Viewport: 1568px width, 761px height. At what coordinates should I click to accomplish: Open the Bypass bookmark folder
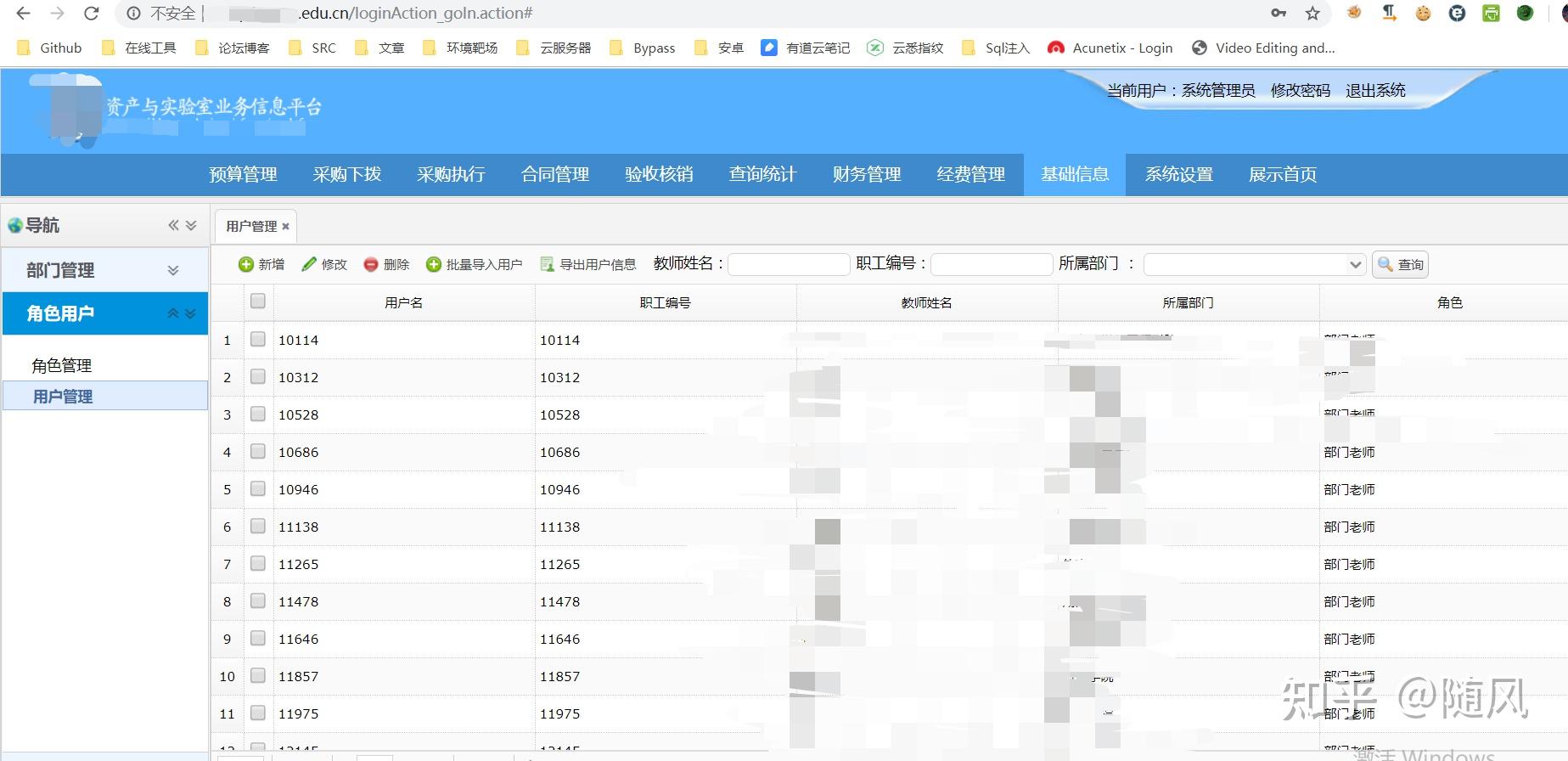coord(643,48)
